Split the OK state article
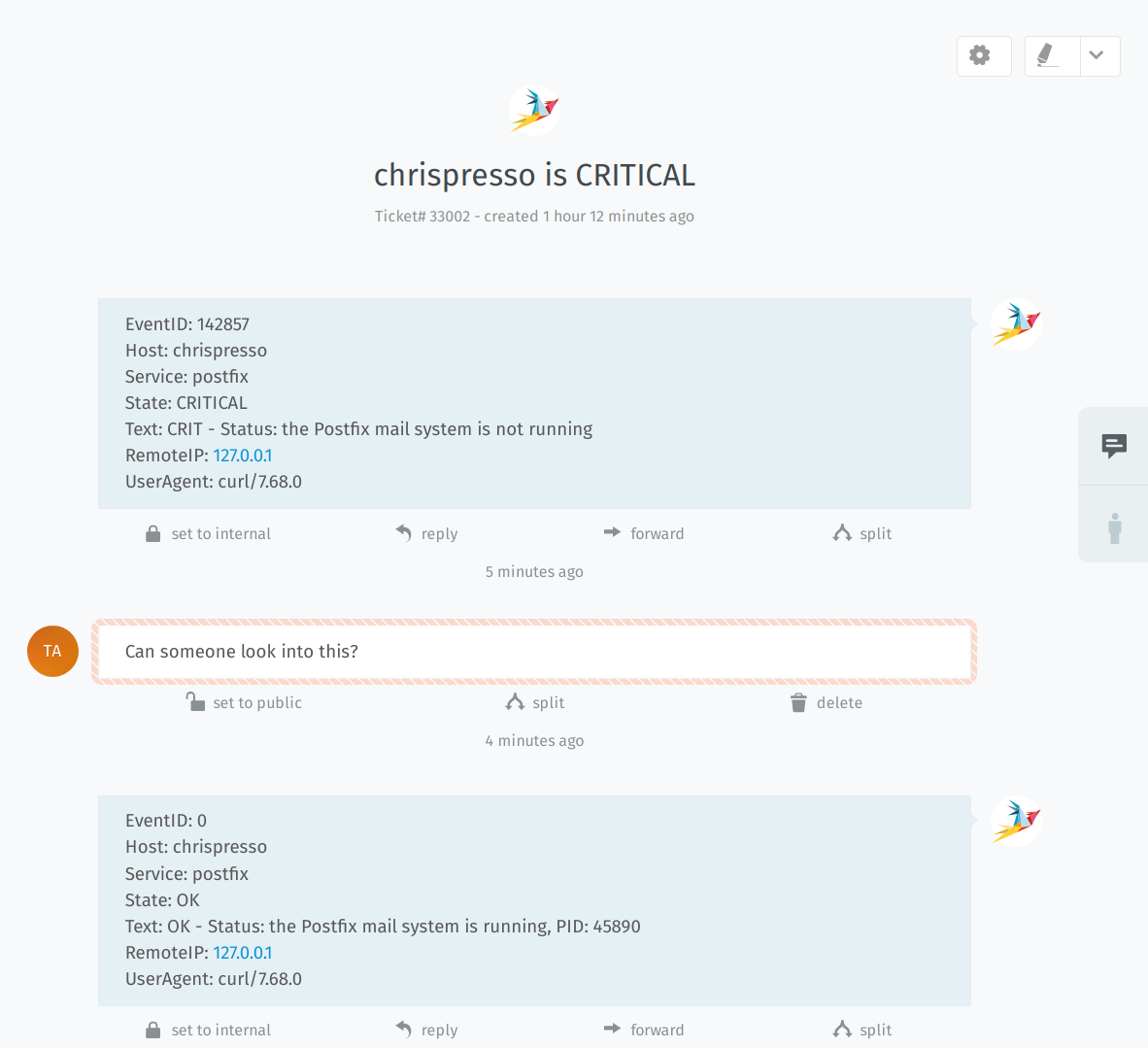 [x=862, y=1031]
